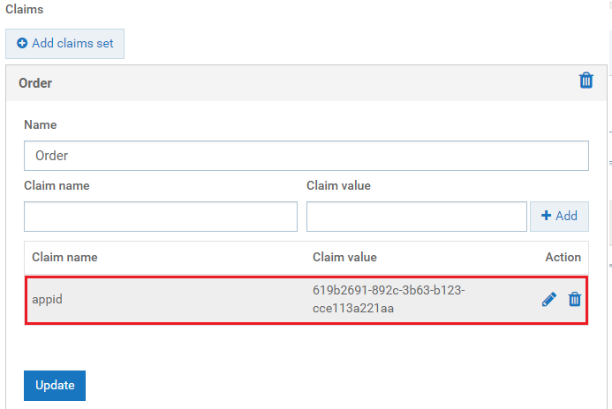Click the empty Claim name input box
612x409 pixels.
coord(160,216)
